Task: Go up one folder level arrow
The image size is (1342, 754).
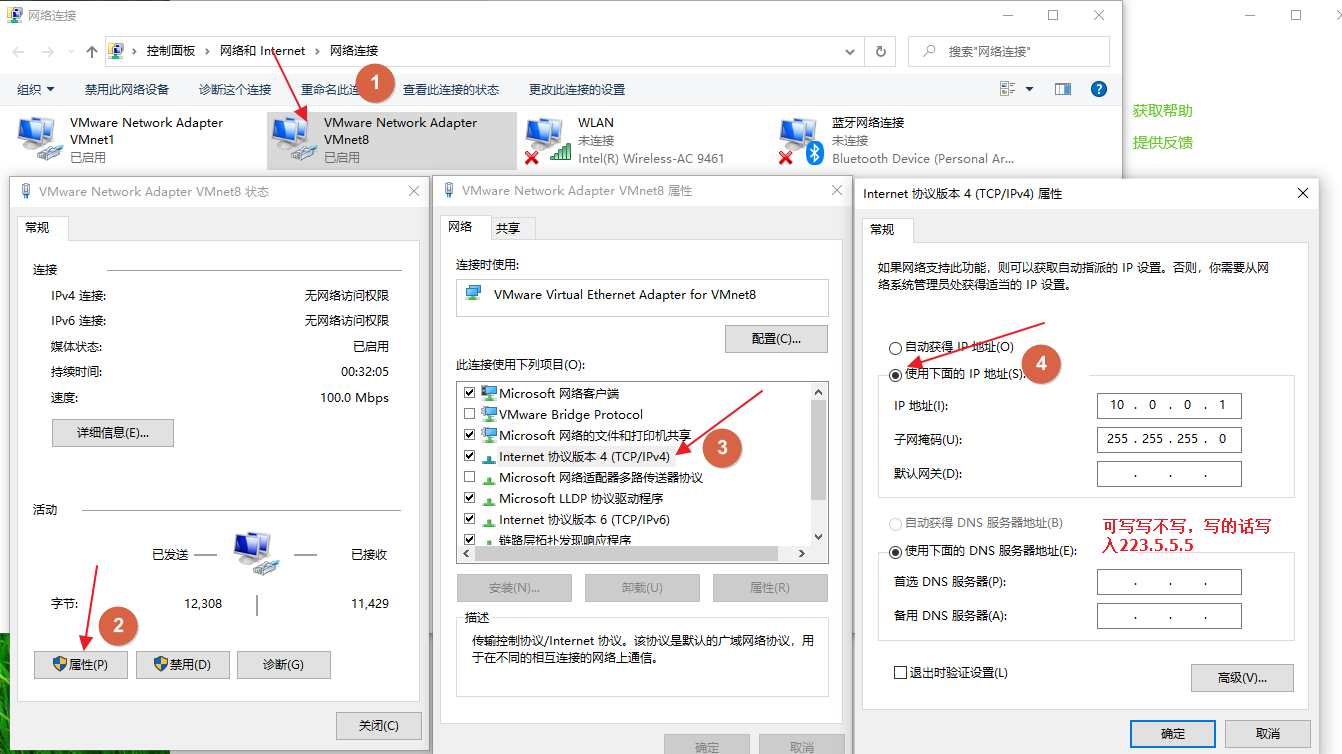Action: 92,51
